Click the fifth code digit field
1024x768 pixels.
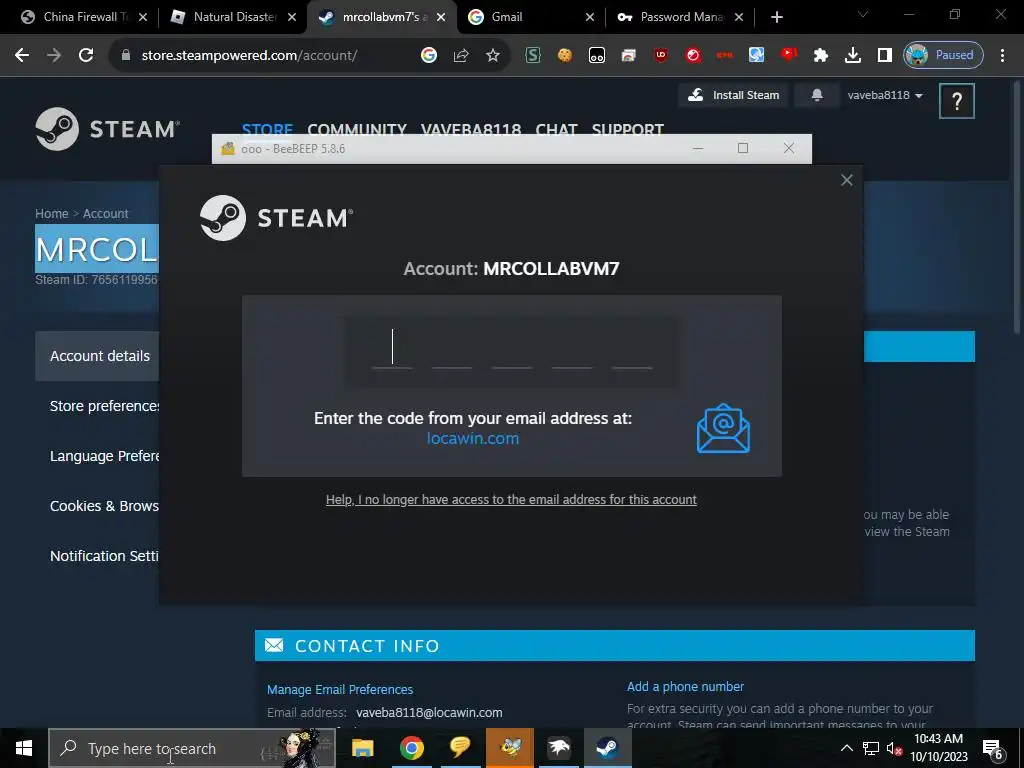point(632,349)
